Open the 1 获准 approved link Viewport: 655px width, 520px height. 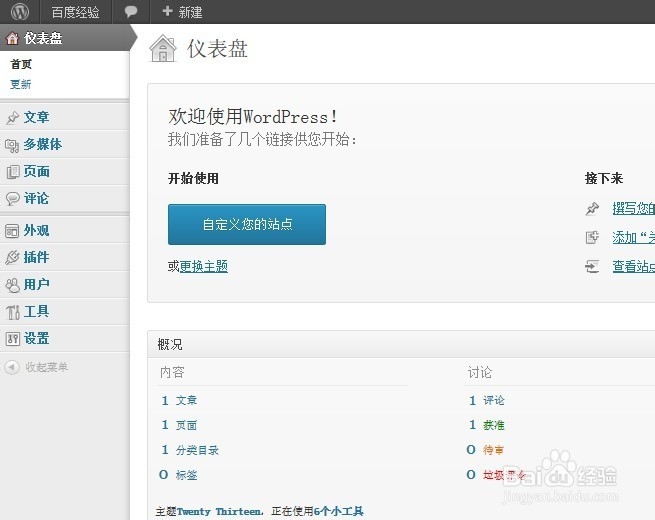point(487,425)
